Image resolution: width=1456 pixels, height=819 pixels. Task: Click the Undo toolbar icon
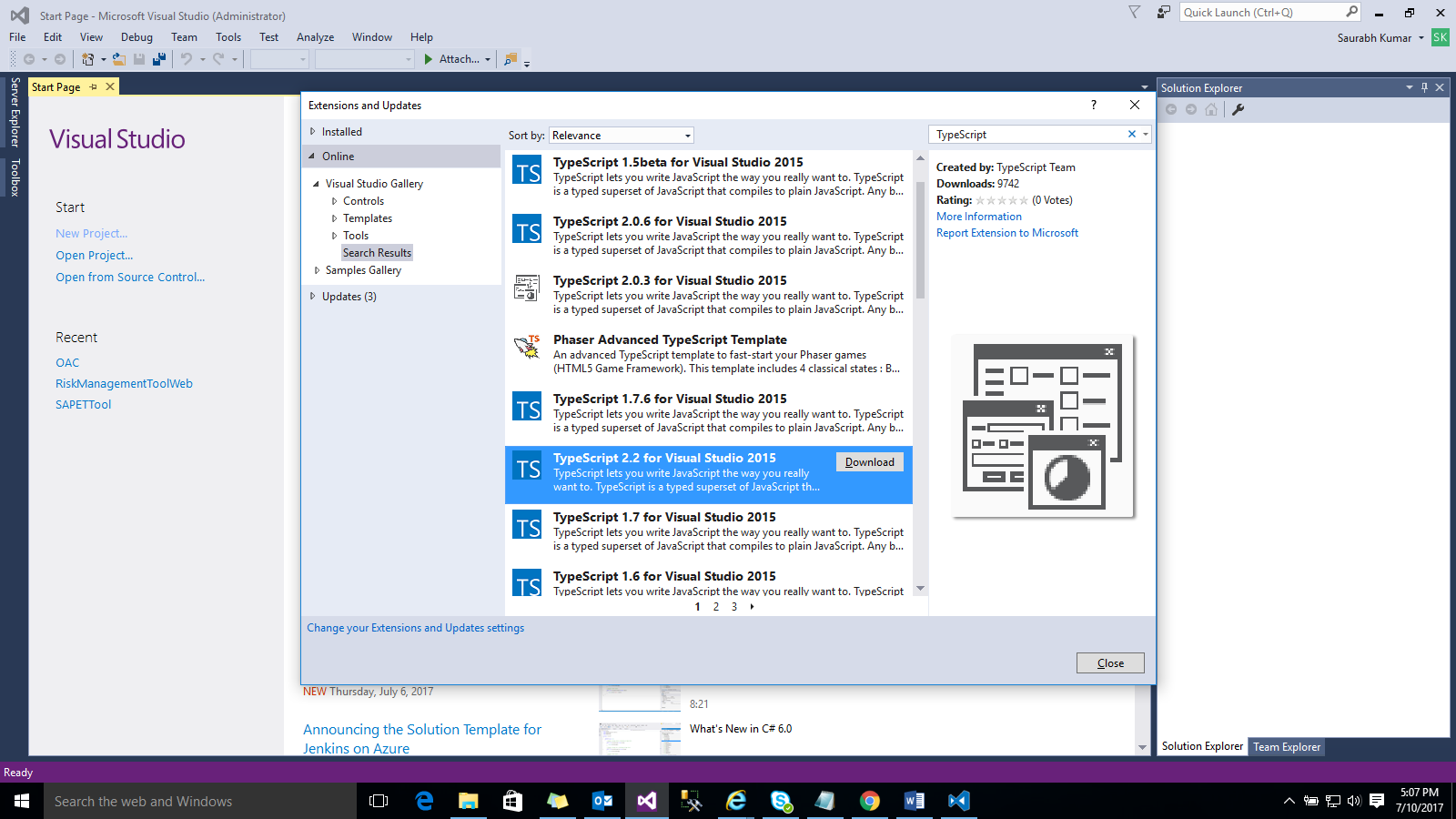tap(187, 58)
